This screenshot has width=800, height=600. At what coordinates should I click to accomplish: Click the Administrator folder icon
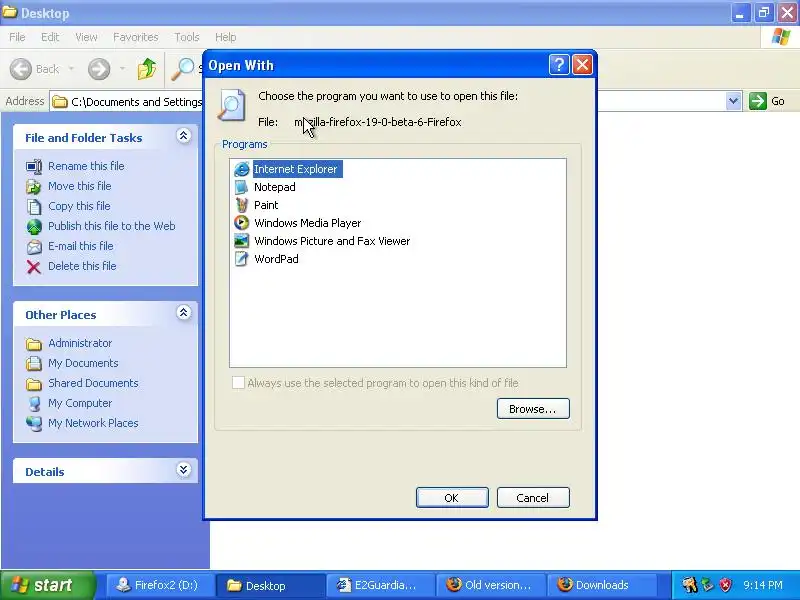34,343
